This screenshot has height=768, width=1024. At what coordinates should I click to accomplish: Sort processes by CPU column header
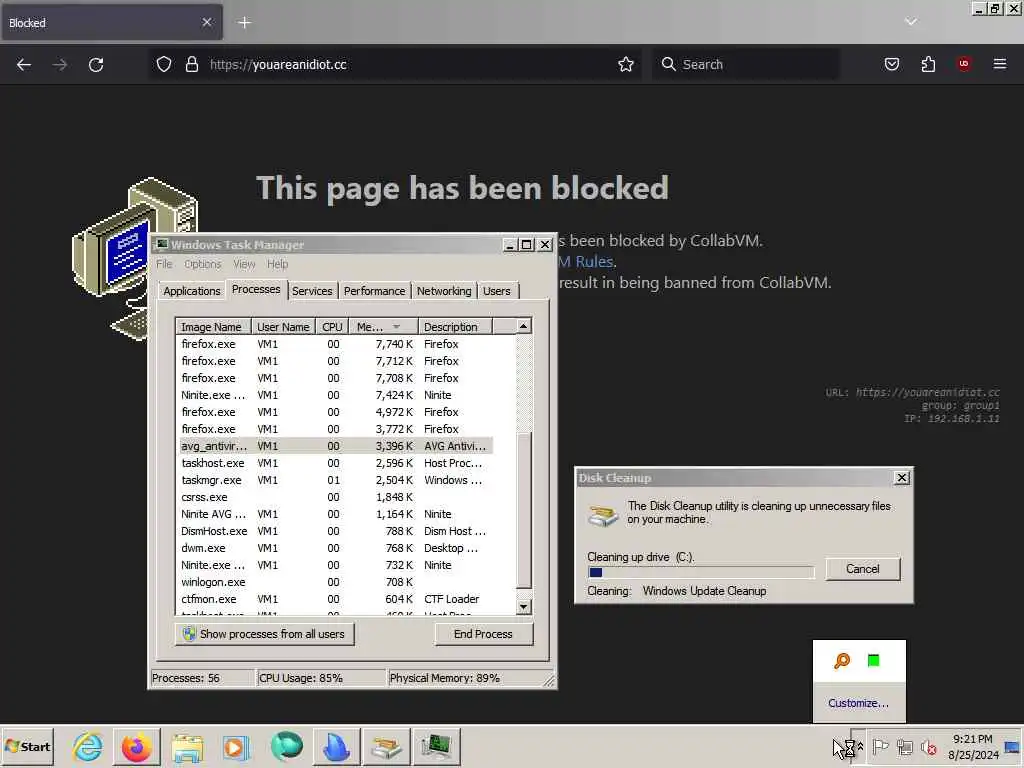[332, 327]
